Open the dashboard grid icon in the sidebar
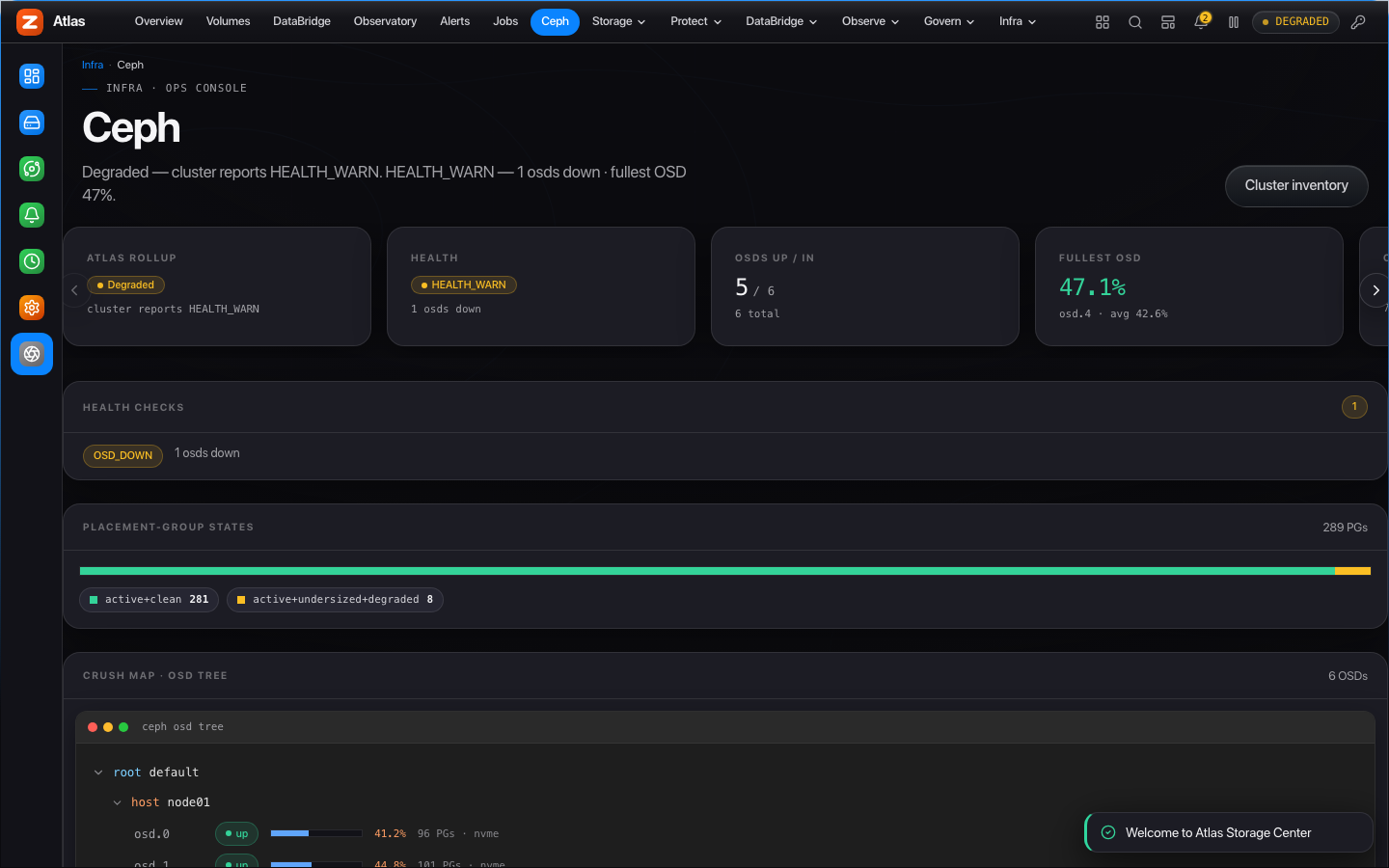 click(32, 76)
